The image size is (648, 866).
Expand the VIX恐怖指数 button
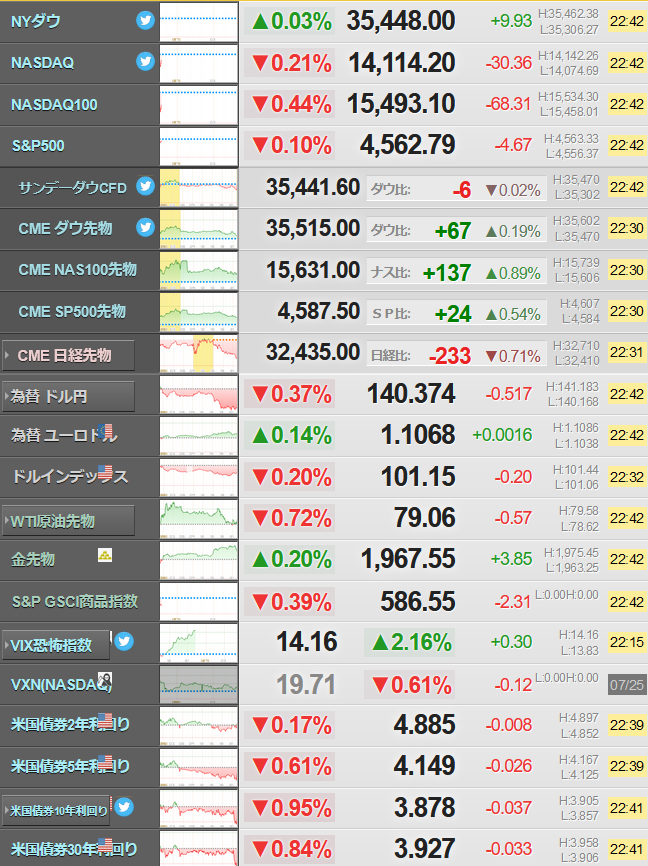(x=56, y=645)
